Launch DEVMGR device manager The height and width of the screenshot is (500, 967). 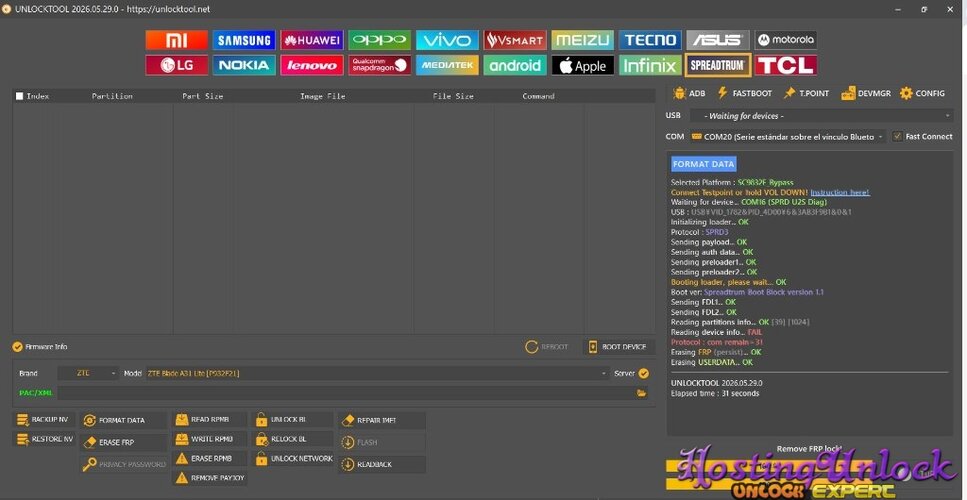click(866, 93)
